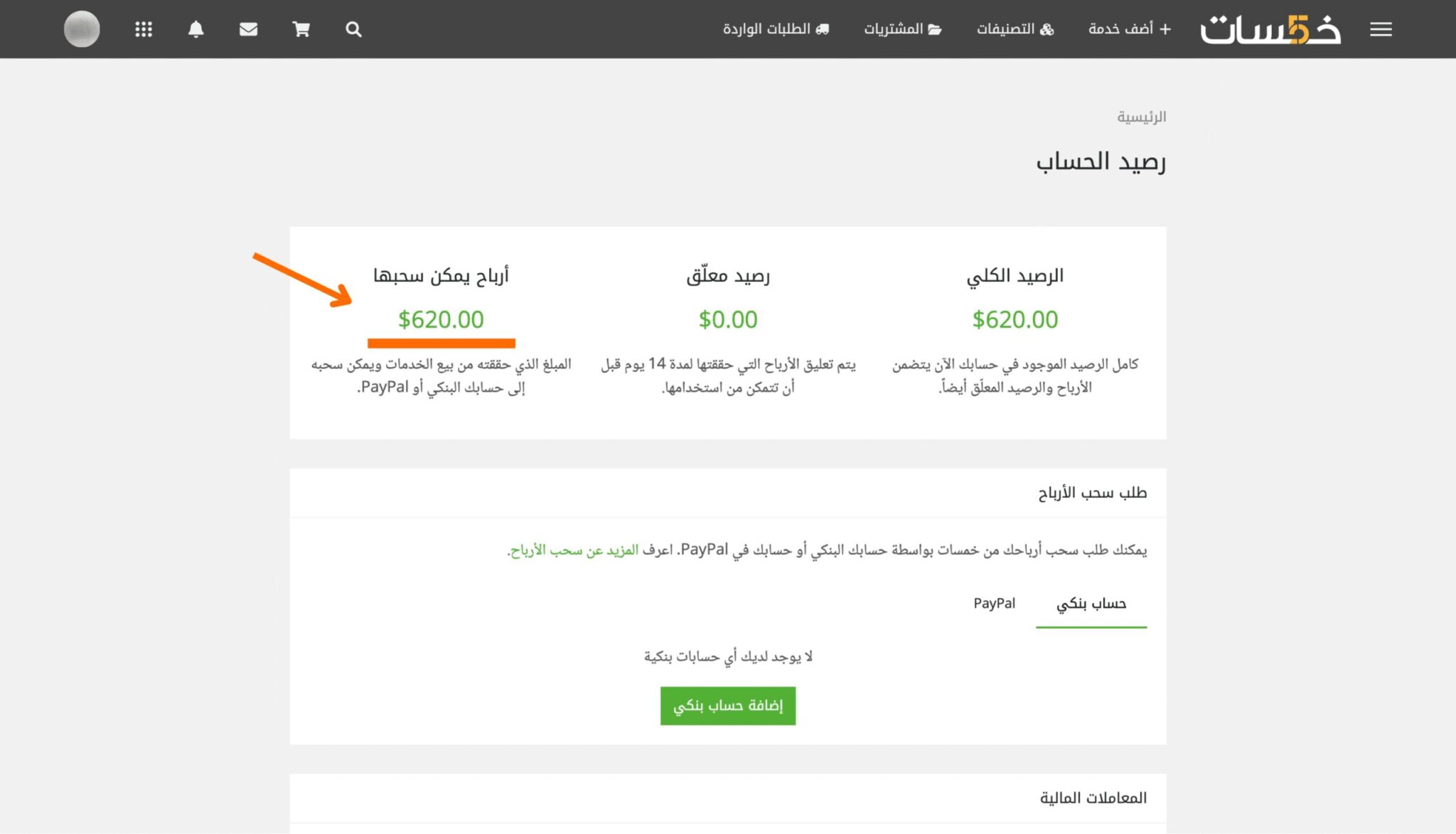Open the shopping cart icon
Viewport: 1456px width, 834px height.
coord(301,29)
